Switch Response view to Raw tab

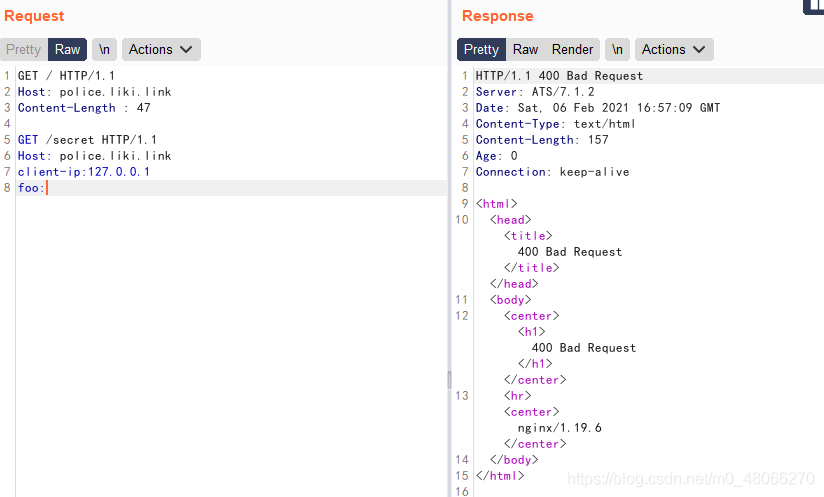(525, 49)
